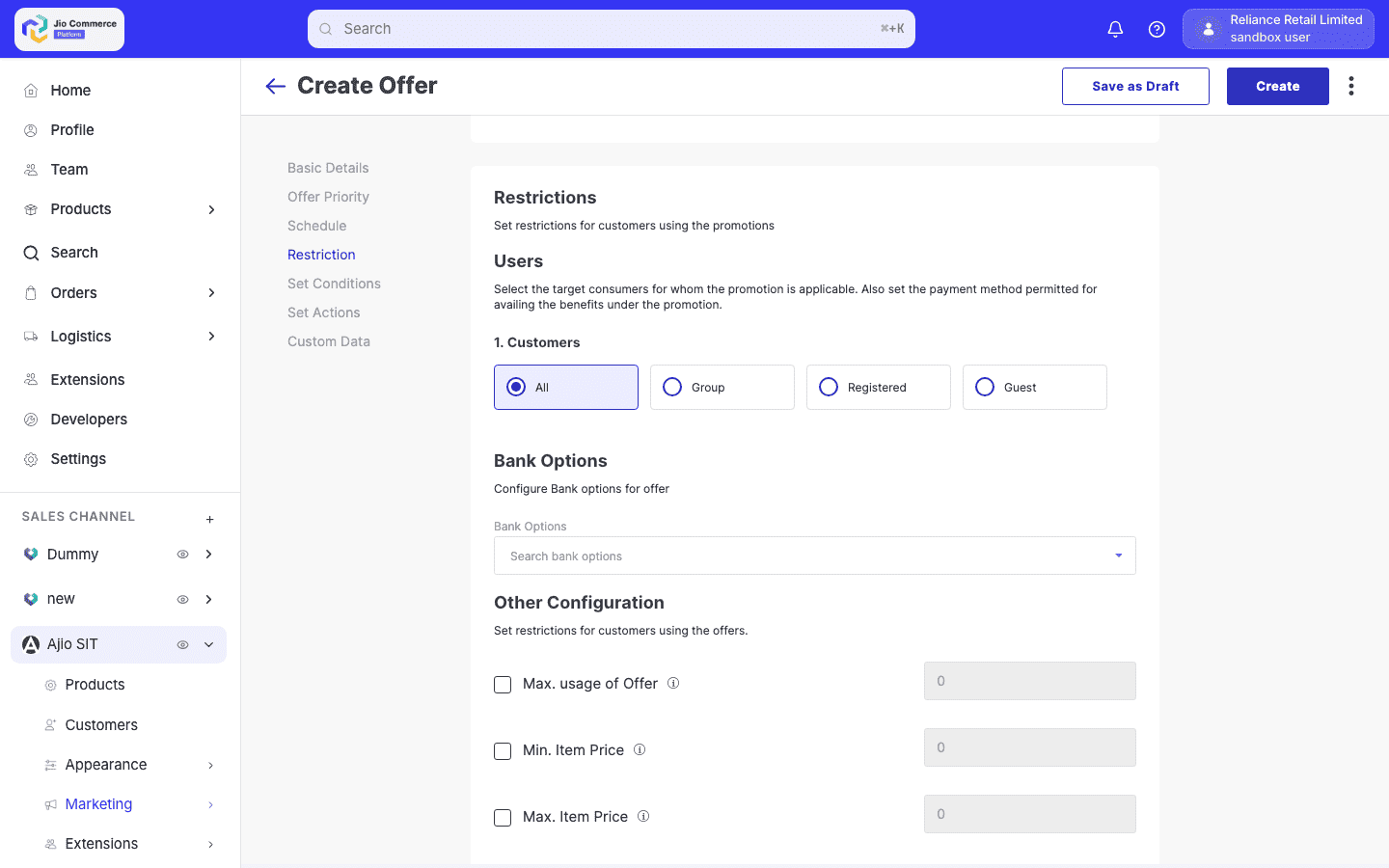The image size is (1389, 868).
Task: Click the Extensions puzzle icon in sidebar
Action: 32,379
